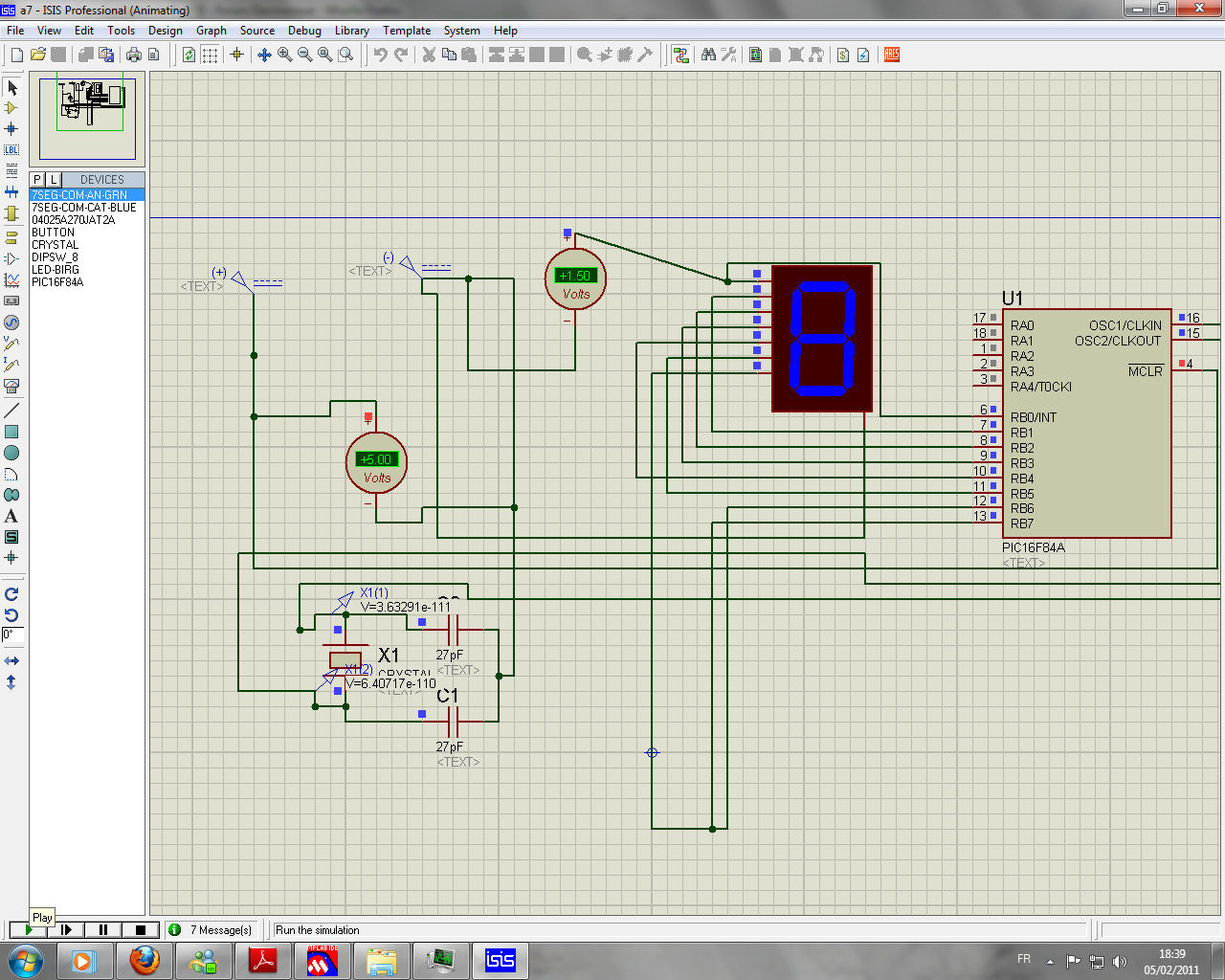Select the 2D circle graphics tool
Viewport: 1225px width, 980px height.
click(11, 453)
